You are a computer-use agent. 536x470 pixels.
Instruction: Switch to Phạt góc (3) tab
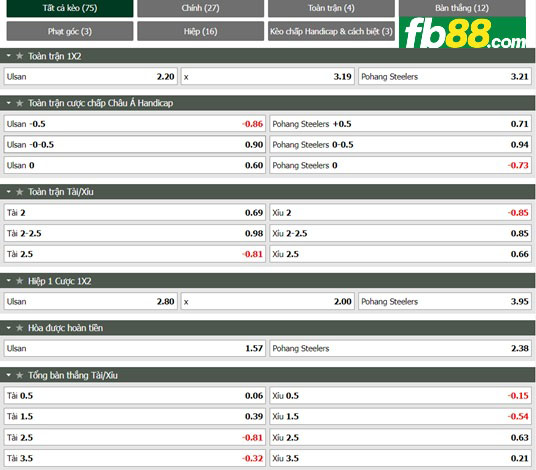[x=70, y=31]
